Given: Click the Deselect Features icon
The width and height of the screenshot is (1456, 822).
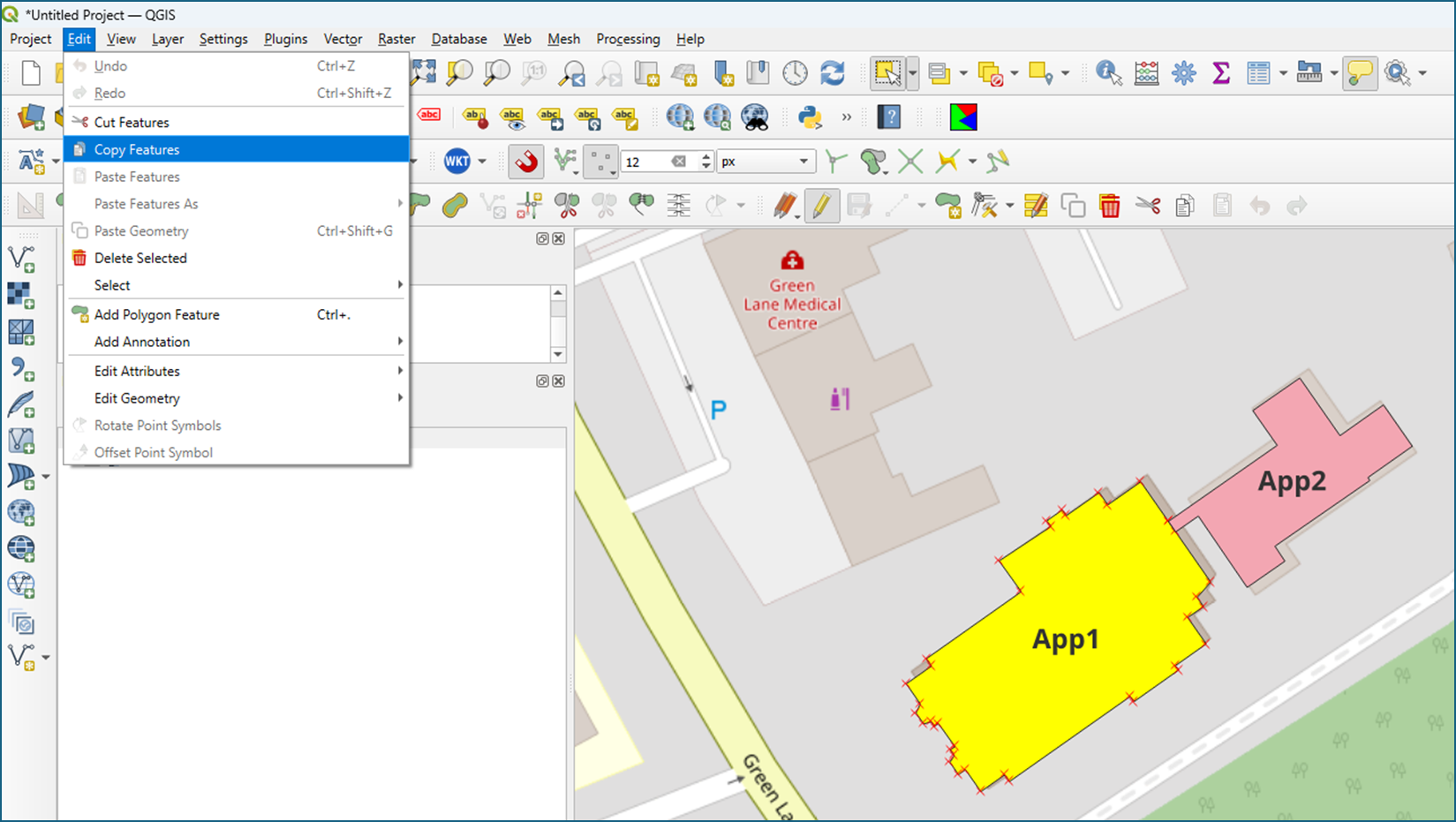Looking at the screenshot, I should pos(991,73).
